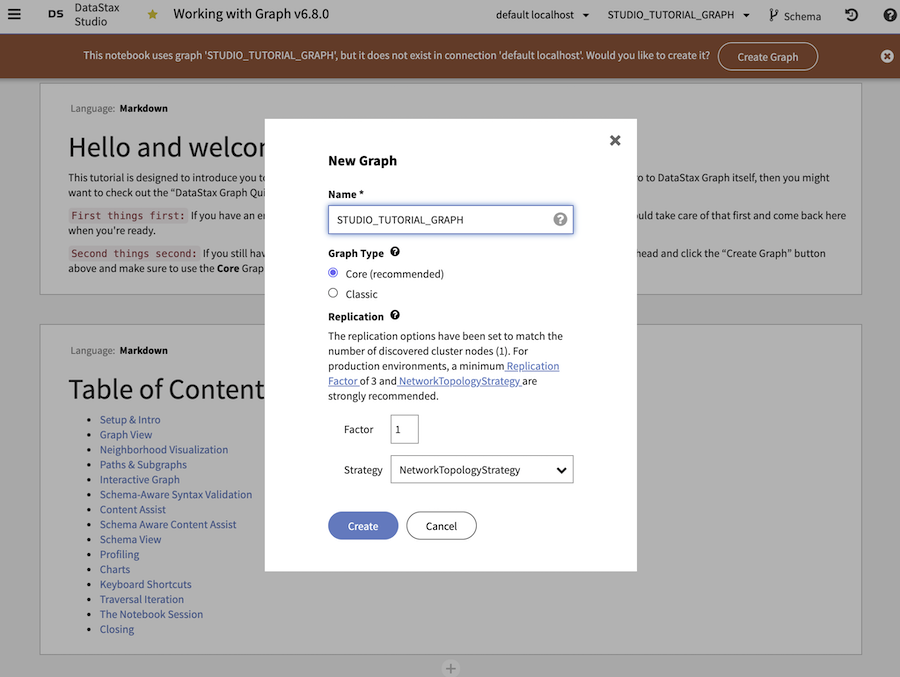
Task: Show help for the Name field
Action: pyautogui.click(x=560, y=219)
